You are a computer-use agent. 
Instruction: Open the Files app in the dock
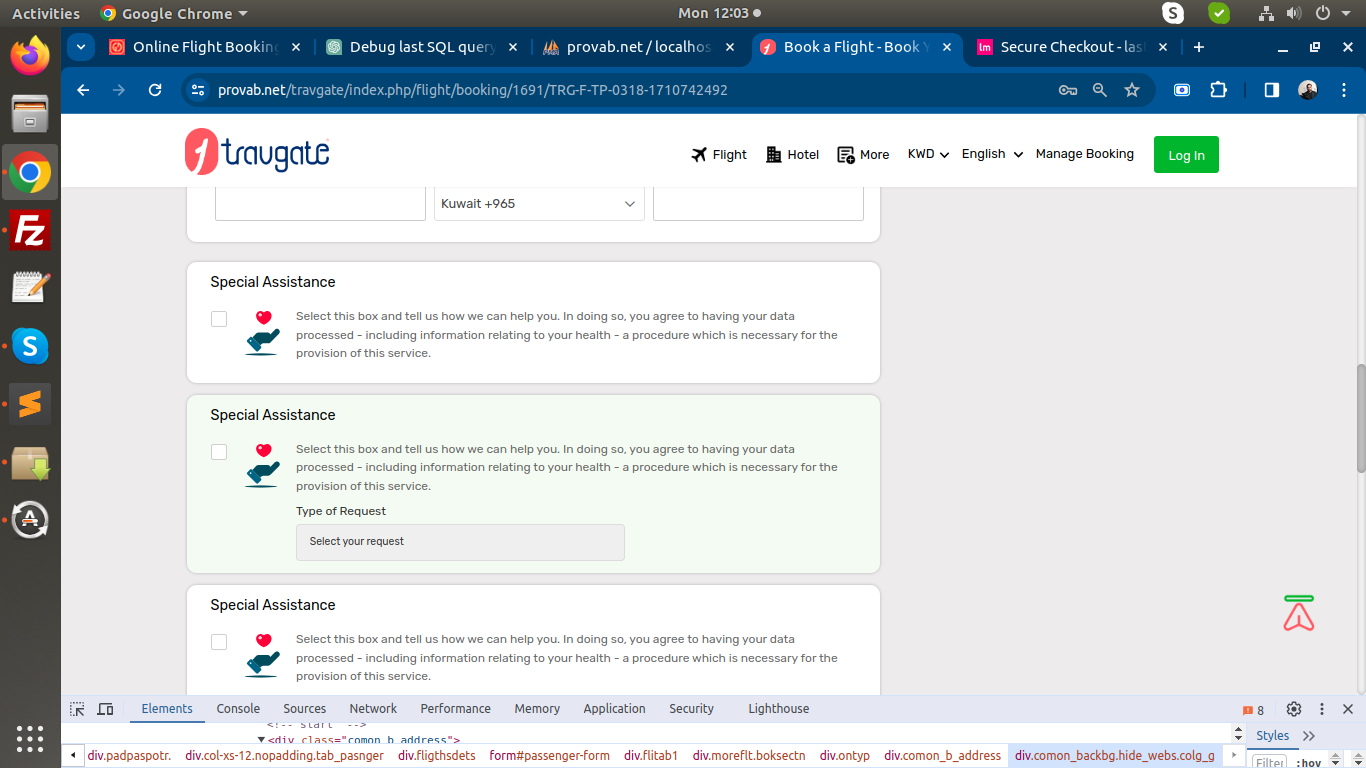pos(30,114)
